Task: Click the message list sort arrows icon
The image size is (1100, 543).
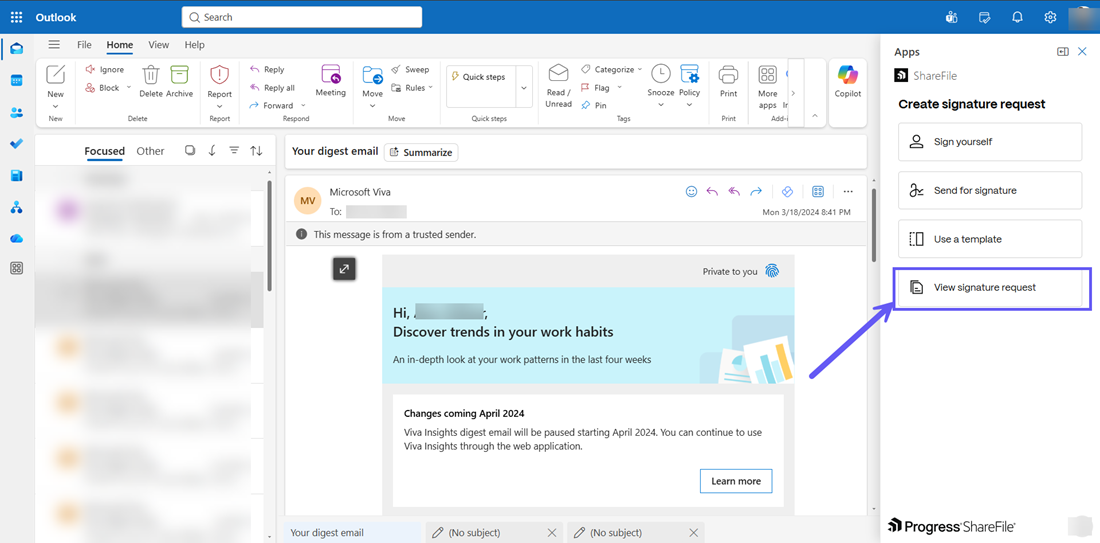Action: (x=257, y=151)
